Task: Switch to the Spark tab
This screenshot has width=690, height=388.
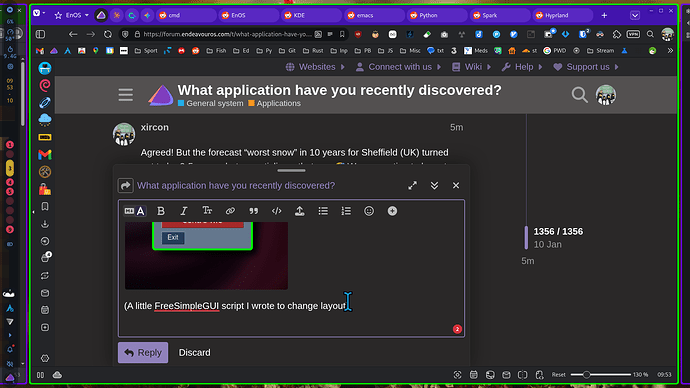Action: pos(499,15)
